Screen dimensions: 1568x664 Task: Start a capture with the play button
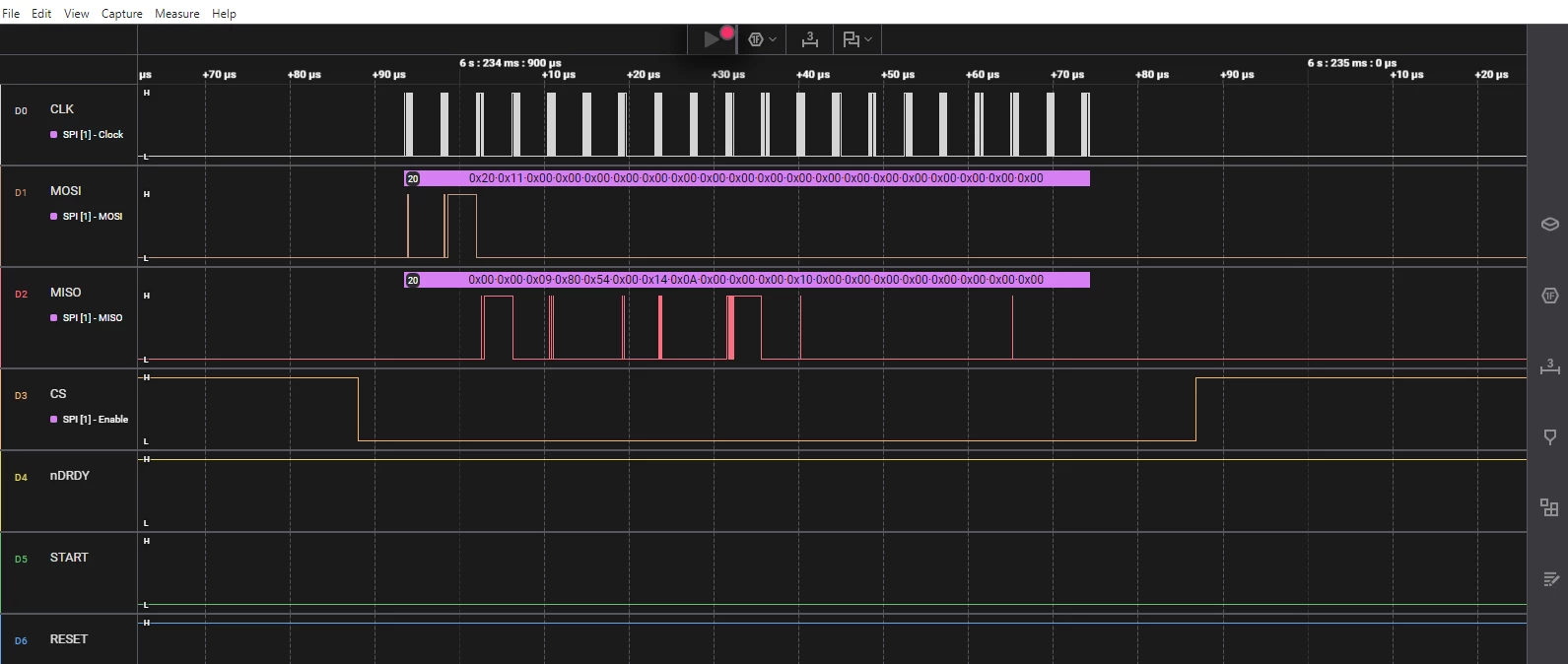(712, 39)
